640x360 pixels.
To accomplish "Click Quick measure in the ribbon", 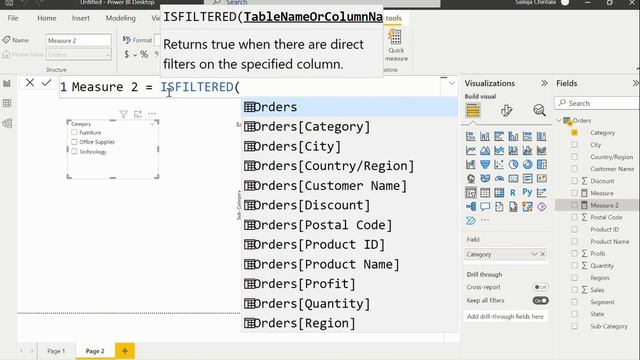I will 396,46.
